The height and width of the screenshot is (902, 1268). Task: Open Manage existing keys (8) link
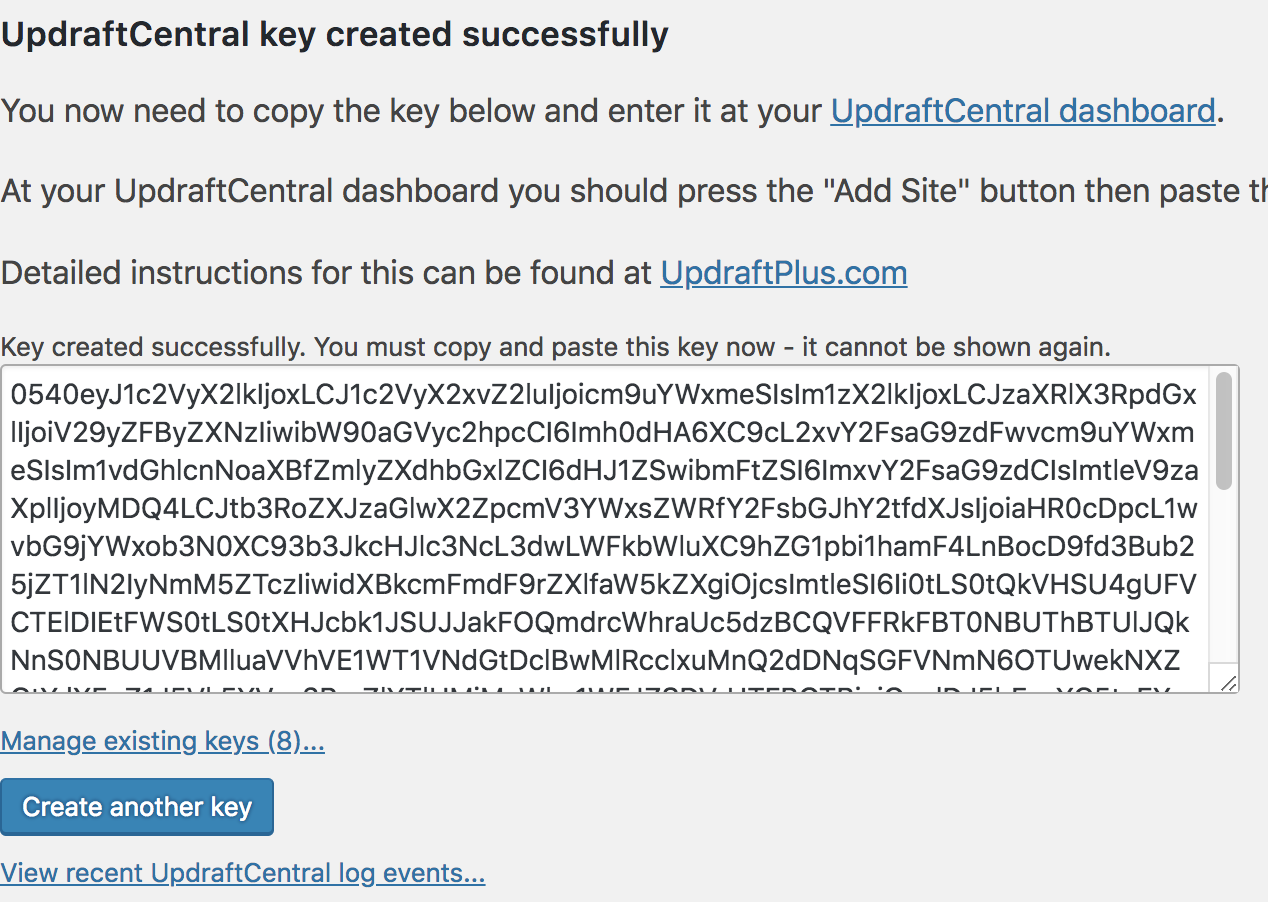[162, 741]
